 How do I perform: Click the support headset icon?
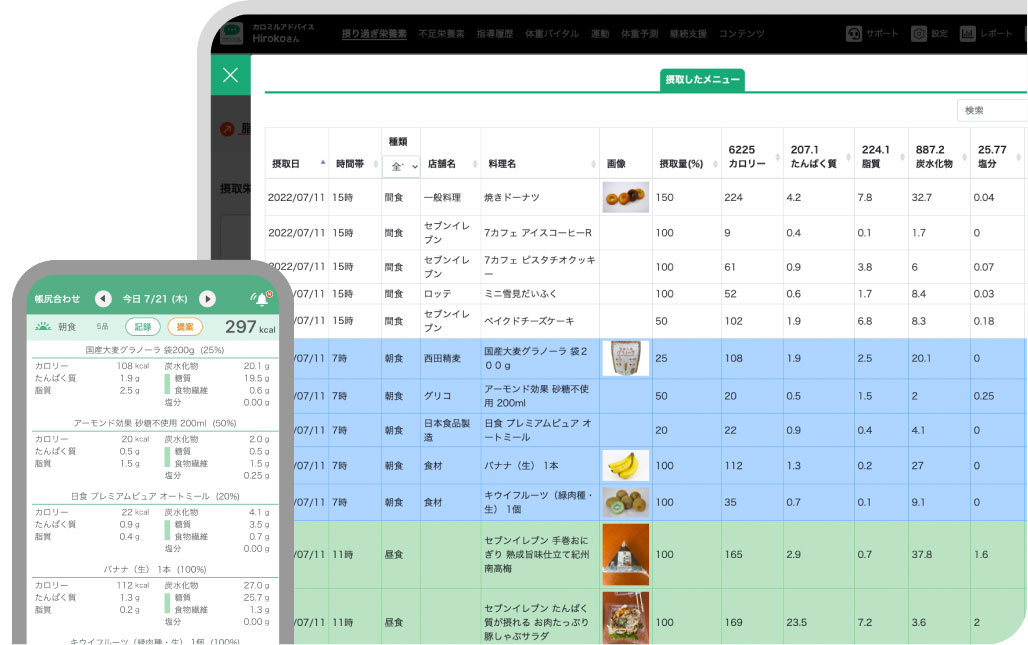(854, 33)
